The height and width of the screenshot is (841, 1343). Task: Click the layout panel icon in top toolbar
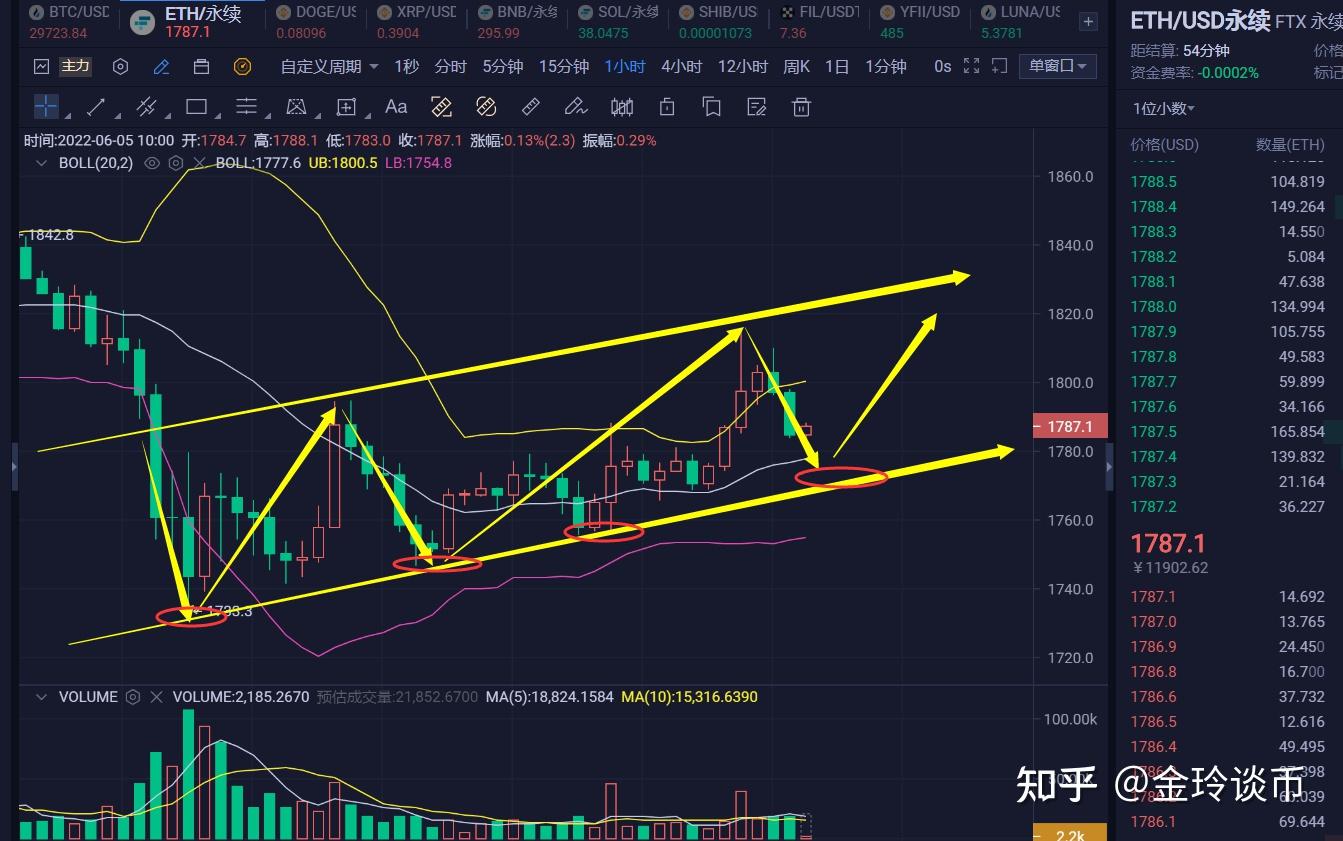pyautogui.click(x=201, y=67)
